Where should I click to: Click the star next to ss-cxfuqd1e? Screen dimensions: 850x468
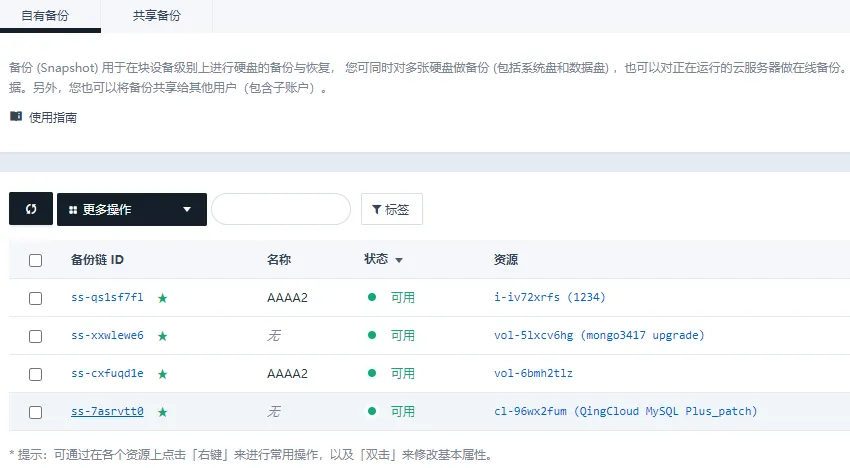tap(163, 374)
